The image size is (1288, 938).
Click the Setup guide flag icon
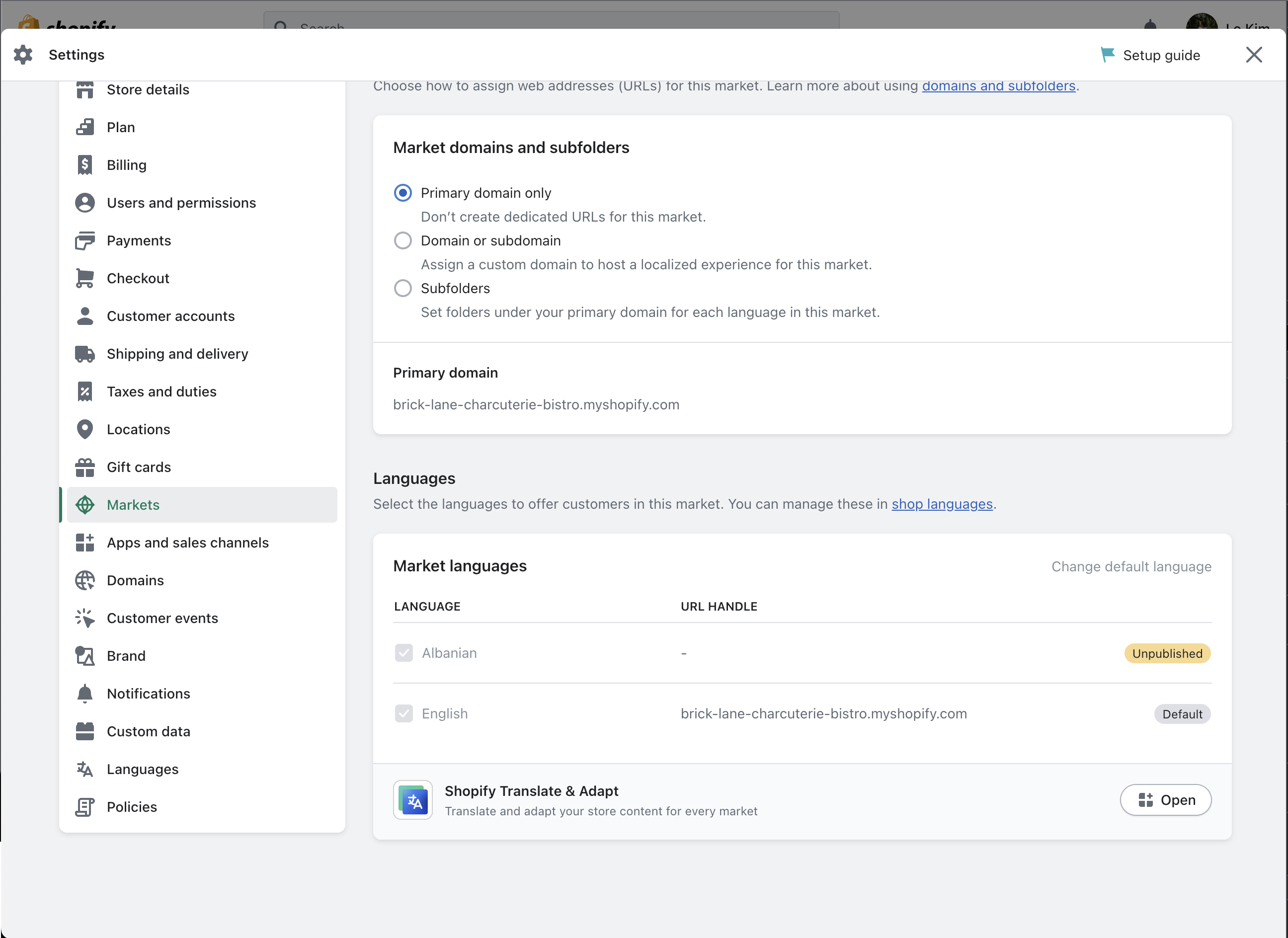click(x=1107, y=55)
